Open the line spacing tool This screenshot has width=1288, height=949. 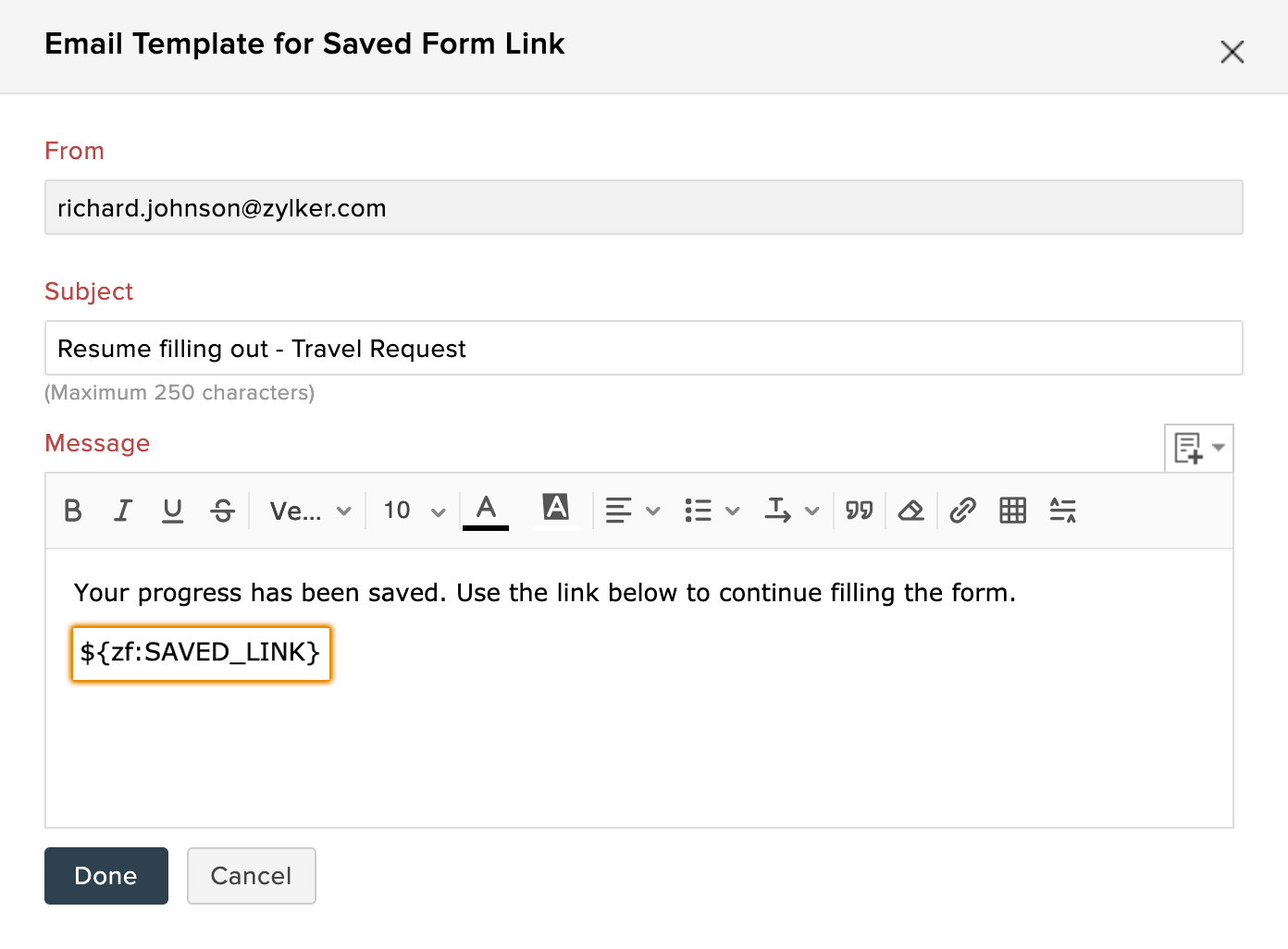tap(1063, 511)
